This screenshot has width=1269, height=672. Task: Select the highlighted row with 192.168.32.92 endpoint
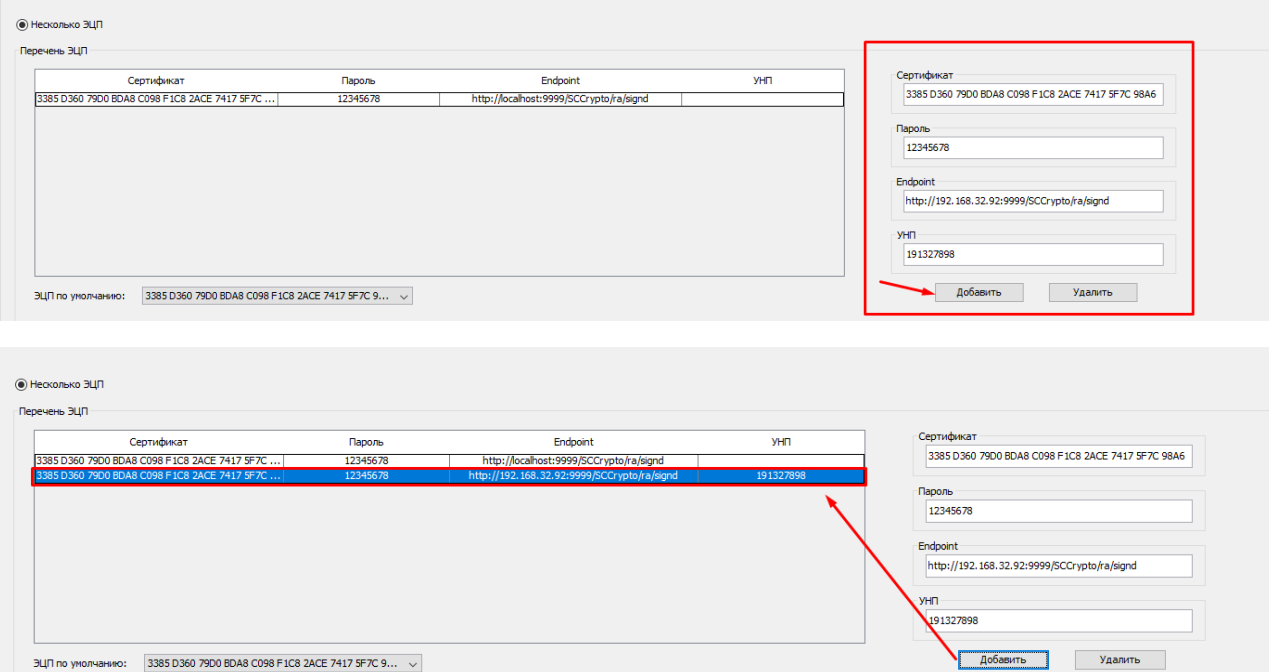450,476
